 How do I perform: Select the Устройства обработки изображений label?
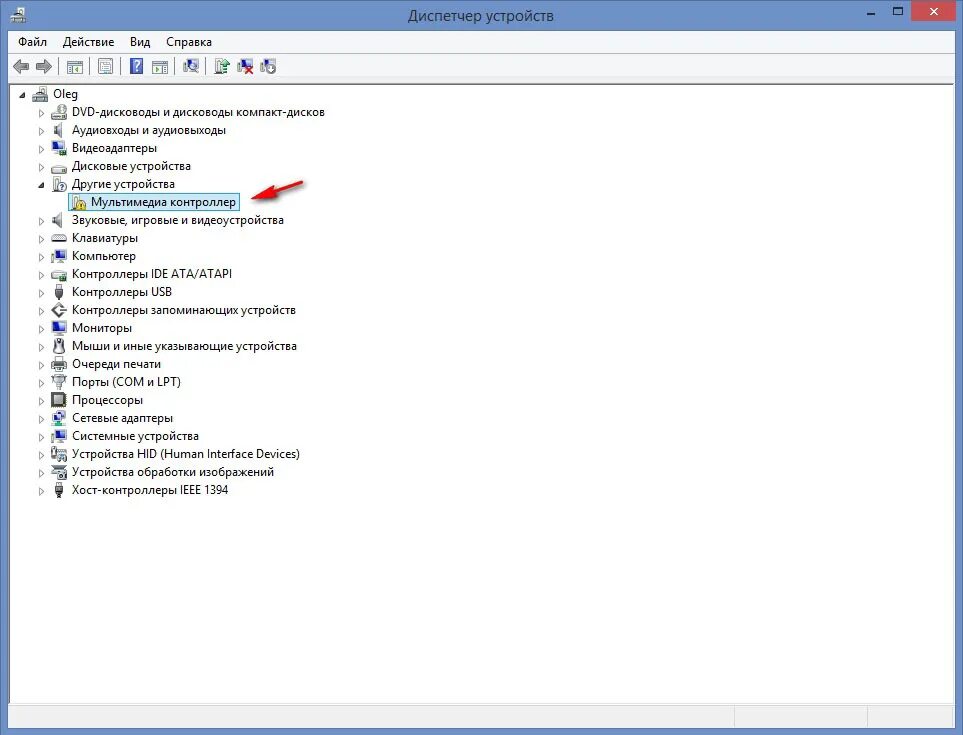pos(173,472)
